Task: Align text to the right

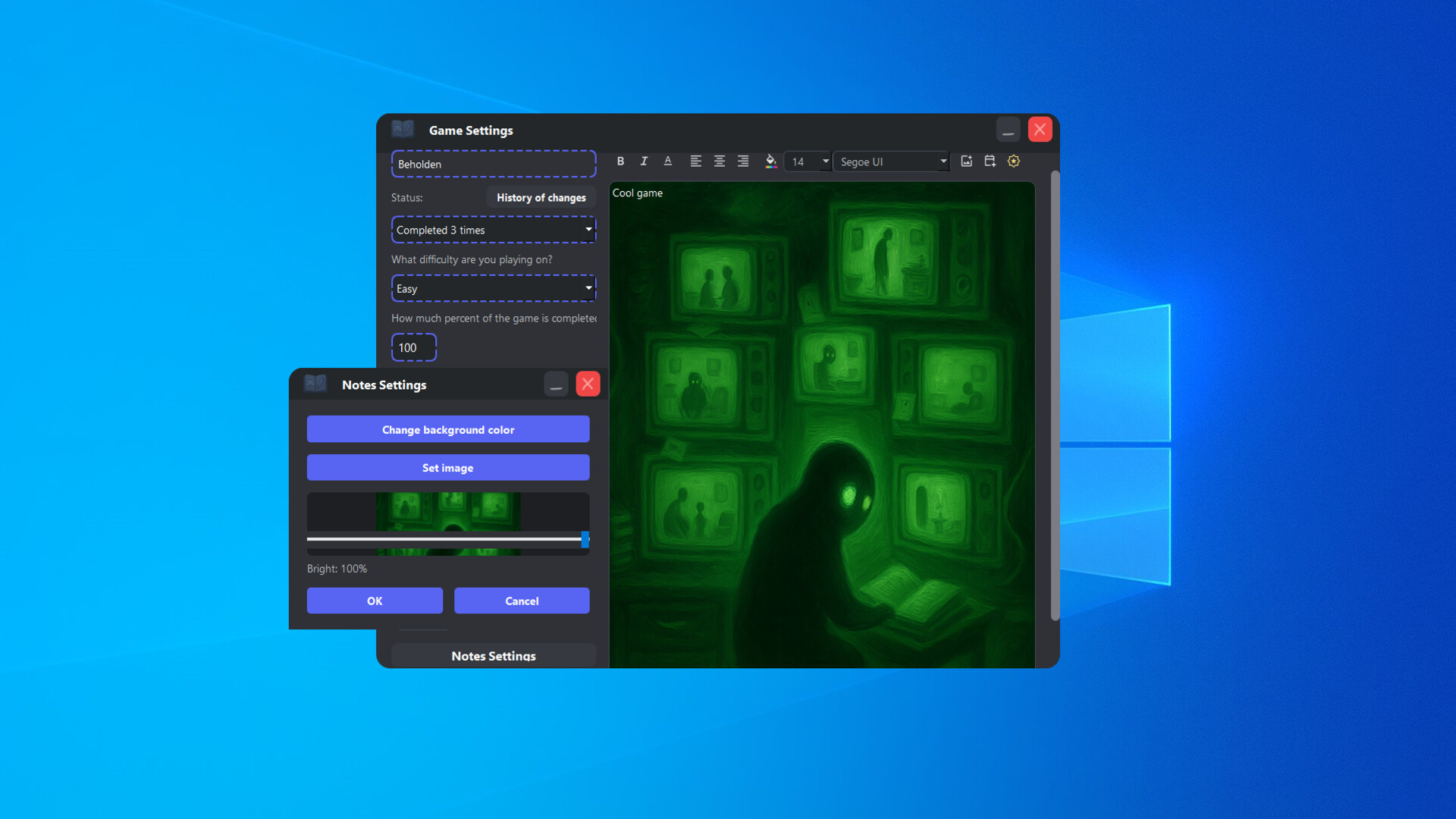Action: click(743, 161)
